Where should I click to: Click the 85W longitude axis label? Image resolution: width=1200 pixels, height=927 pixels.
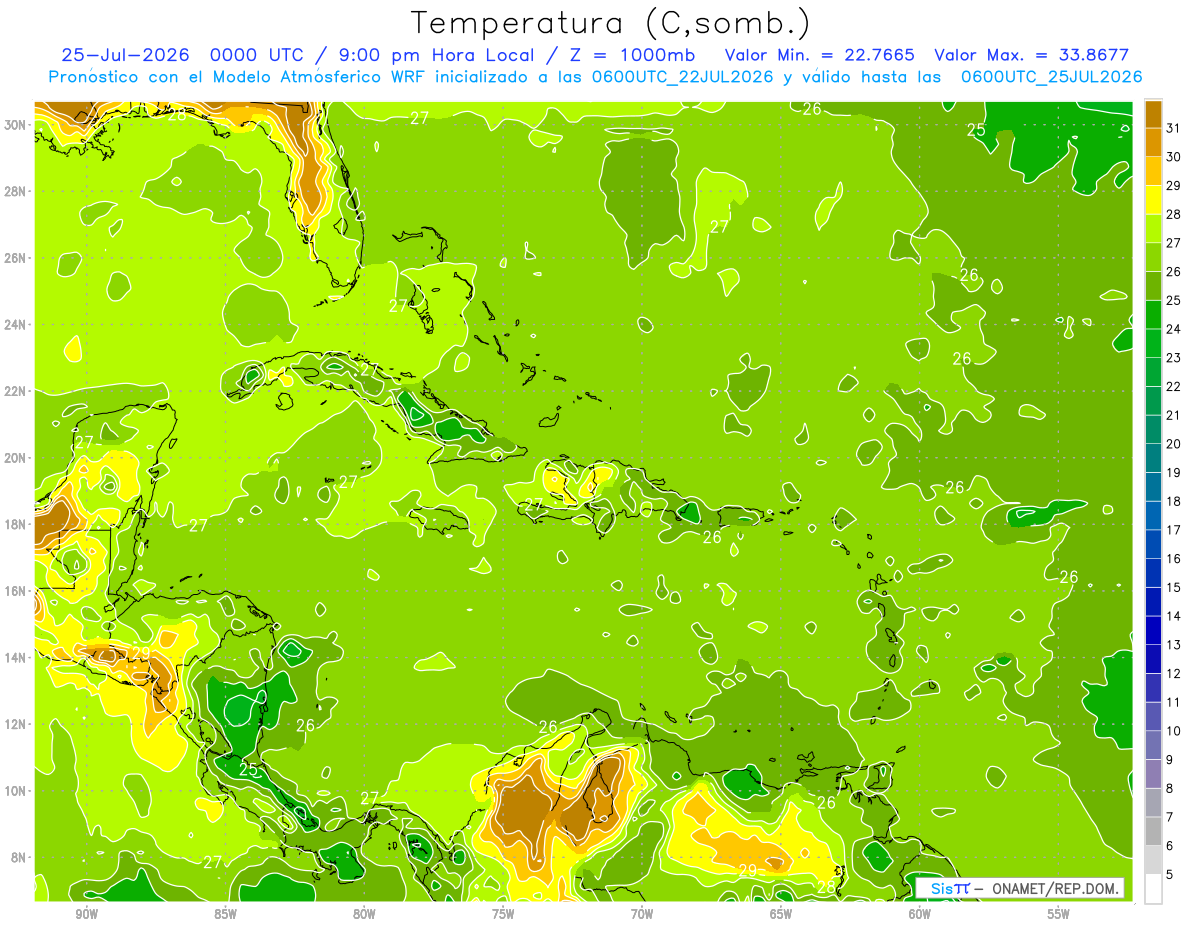click(225, 915)
